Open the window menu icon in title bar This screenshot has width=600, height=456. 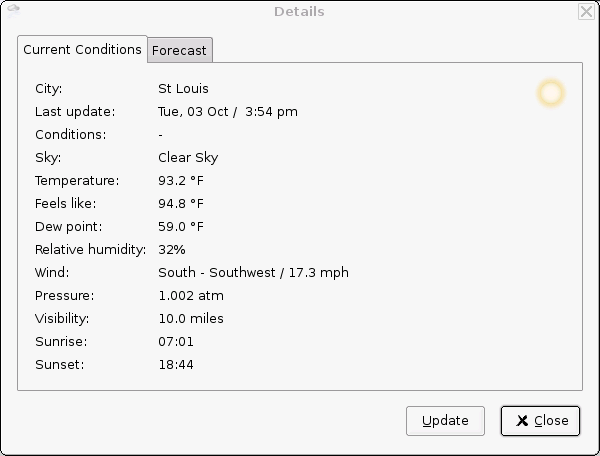(12, 10)
